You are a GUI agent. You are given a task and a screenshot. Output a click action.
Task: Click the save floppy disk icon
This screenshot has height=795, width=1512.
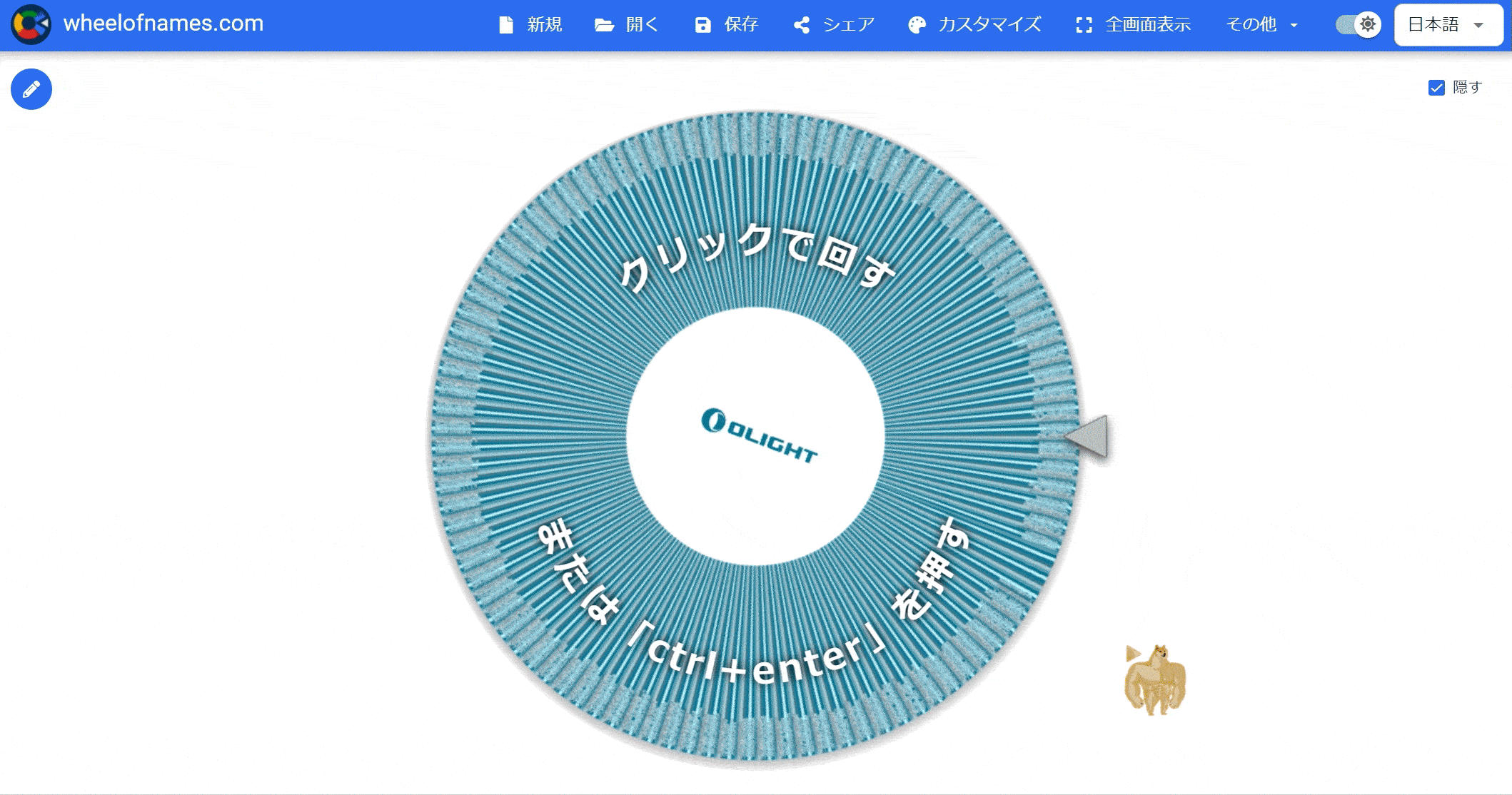702,25
